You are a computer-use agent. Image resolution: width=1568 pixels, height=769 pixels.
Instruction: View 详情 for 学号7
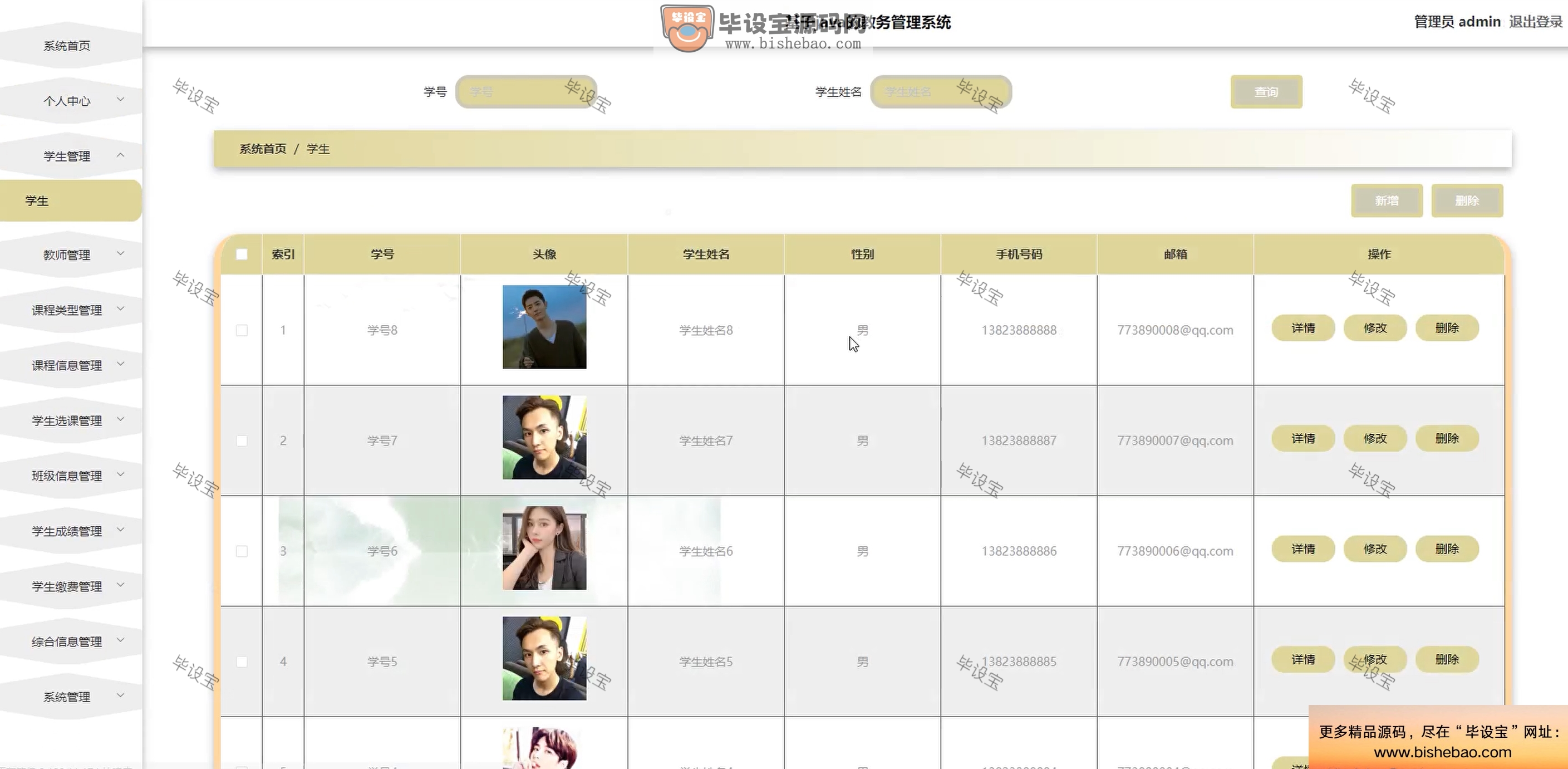point(1303,438)
